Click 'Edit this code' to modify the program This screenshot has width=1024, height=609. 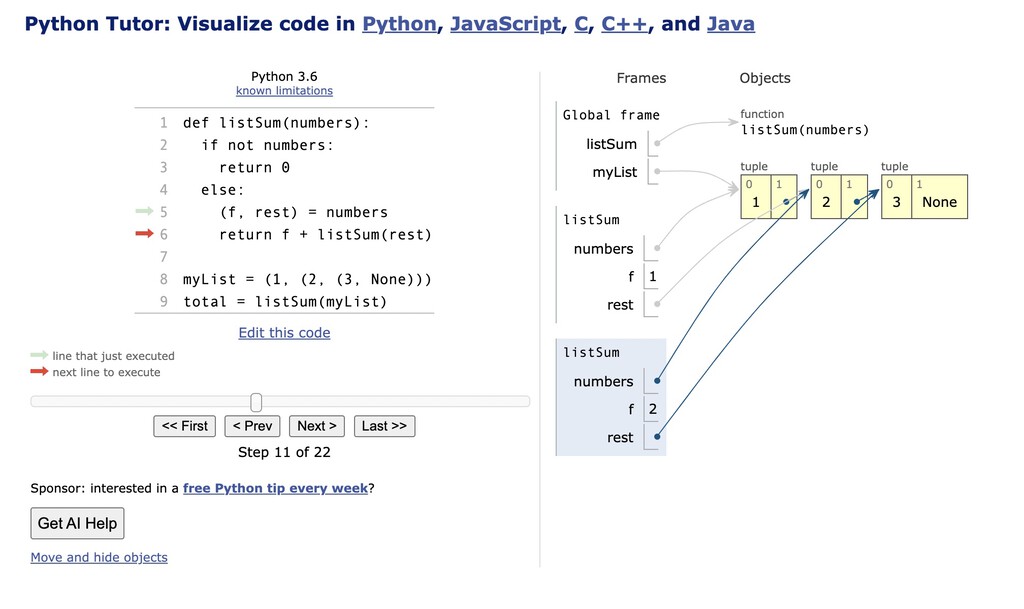(284, 332)
